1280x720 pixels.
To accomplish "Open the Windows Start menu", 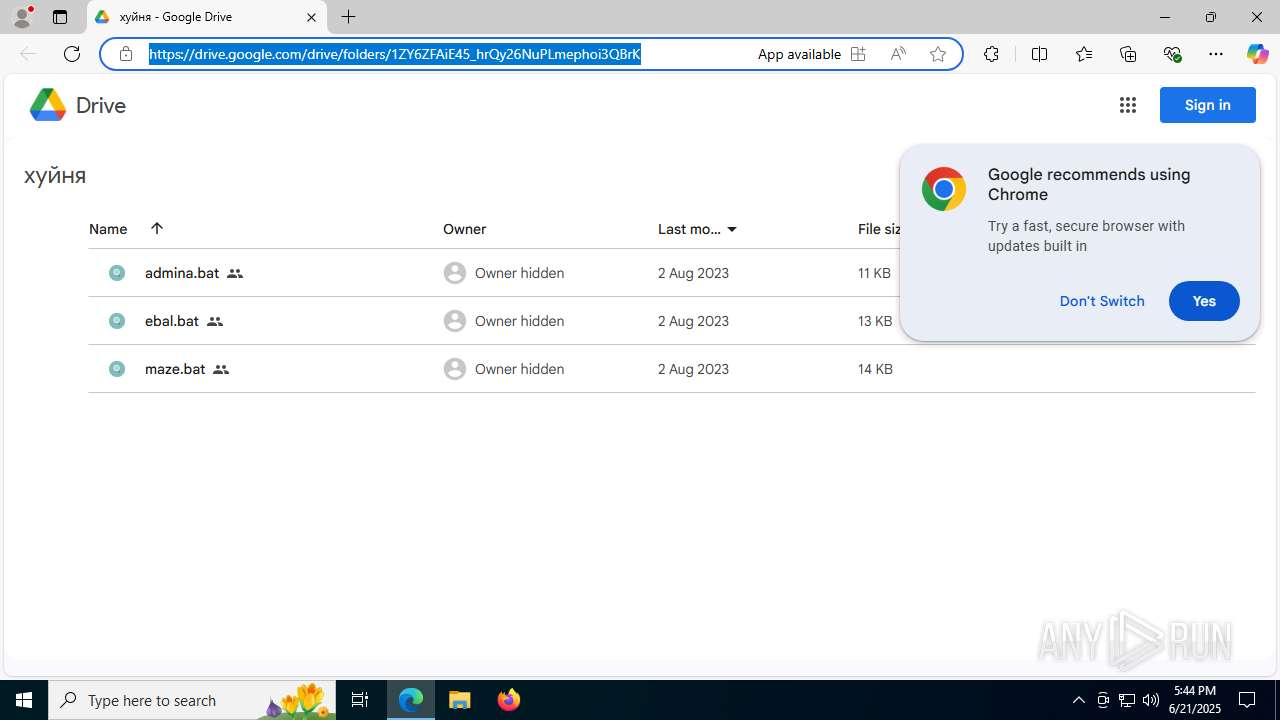I will [x=24, y=700].
